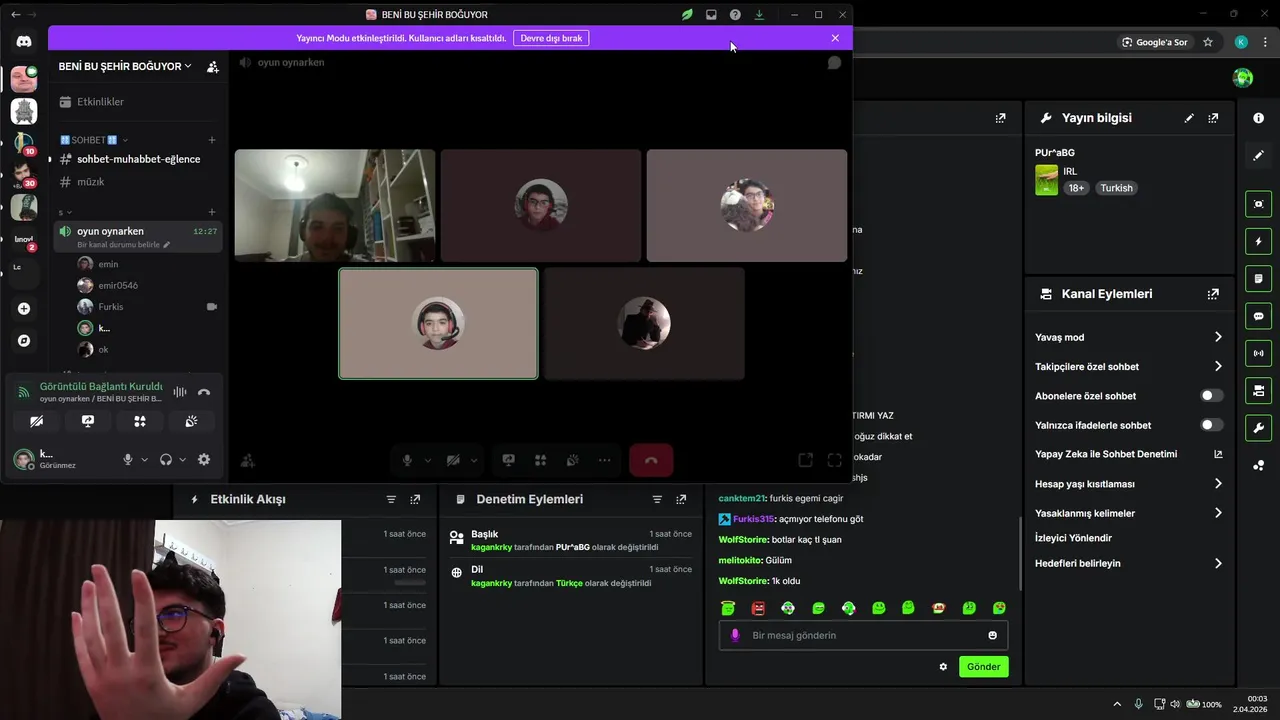Add a channel to SOHBET category

[212, 140]
